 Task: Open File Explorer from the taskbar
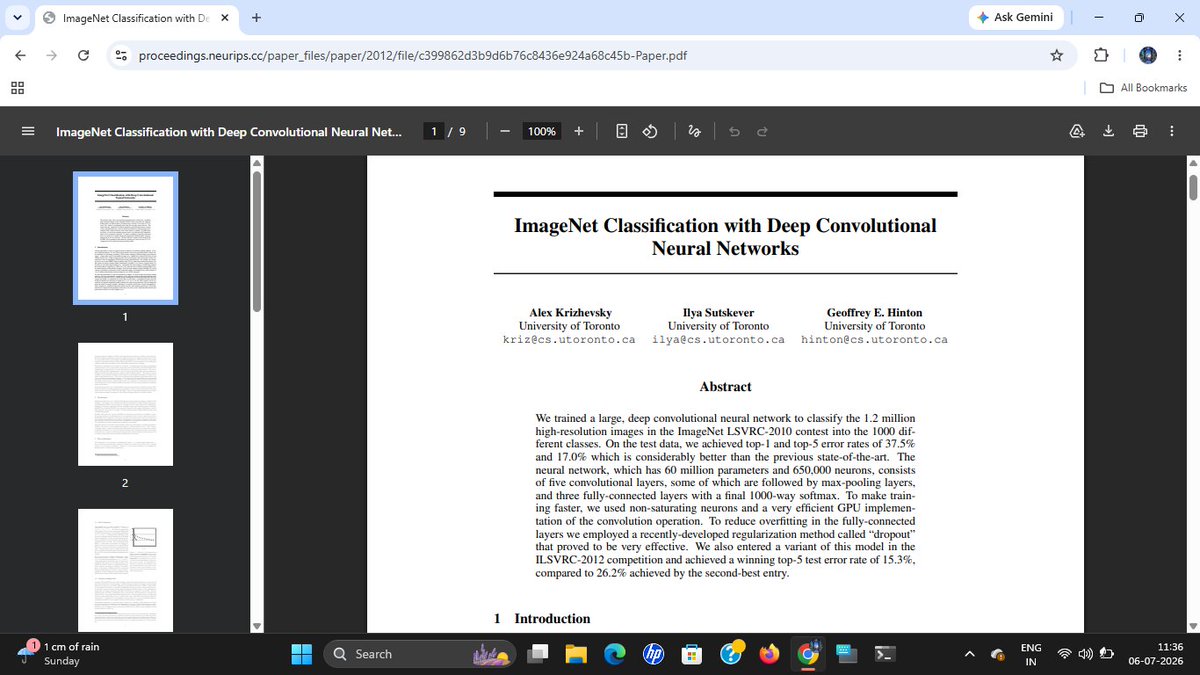coord(576,654)
